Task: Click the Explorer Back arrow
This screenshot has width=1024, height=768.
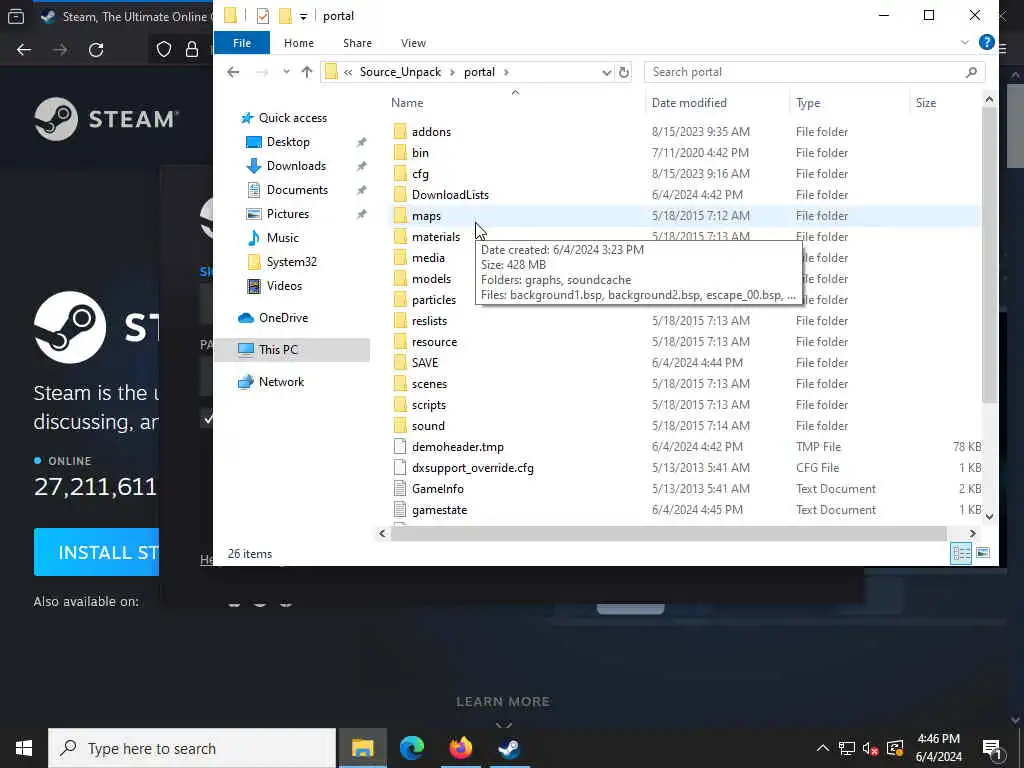Action: (233, 72)
